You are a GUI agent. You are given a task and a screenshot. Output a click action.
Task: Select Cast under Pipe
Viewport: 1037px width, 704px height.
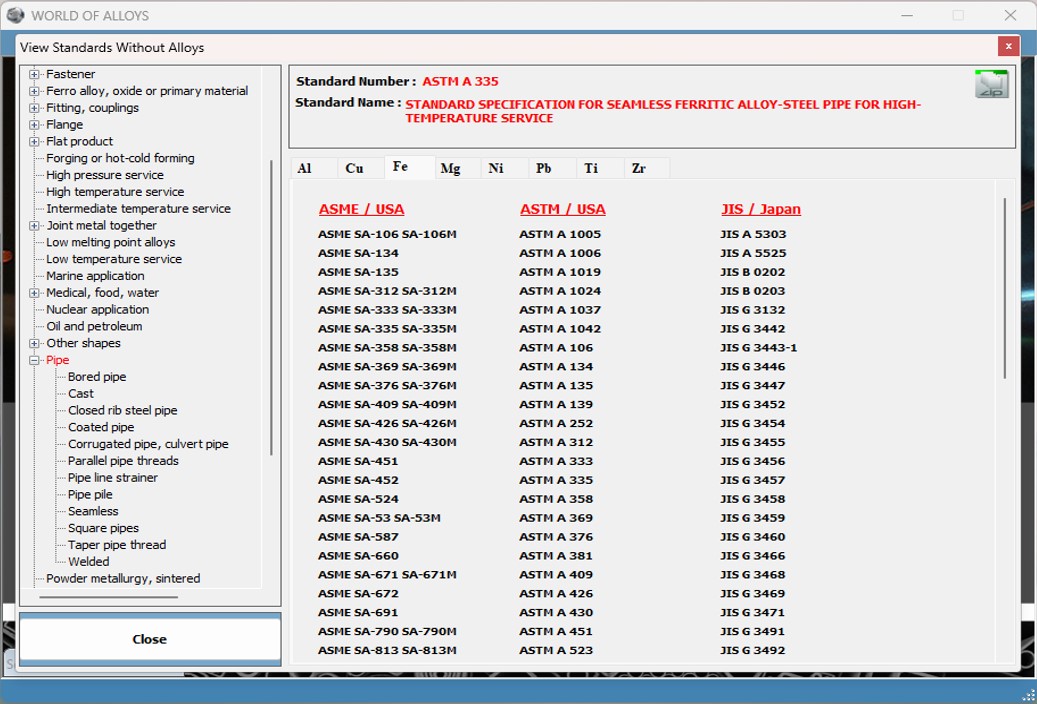point(81,394)
